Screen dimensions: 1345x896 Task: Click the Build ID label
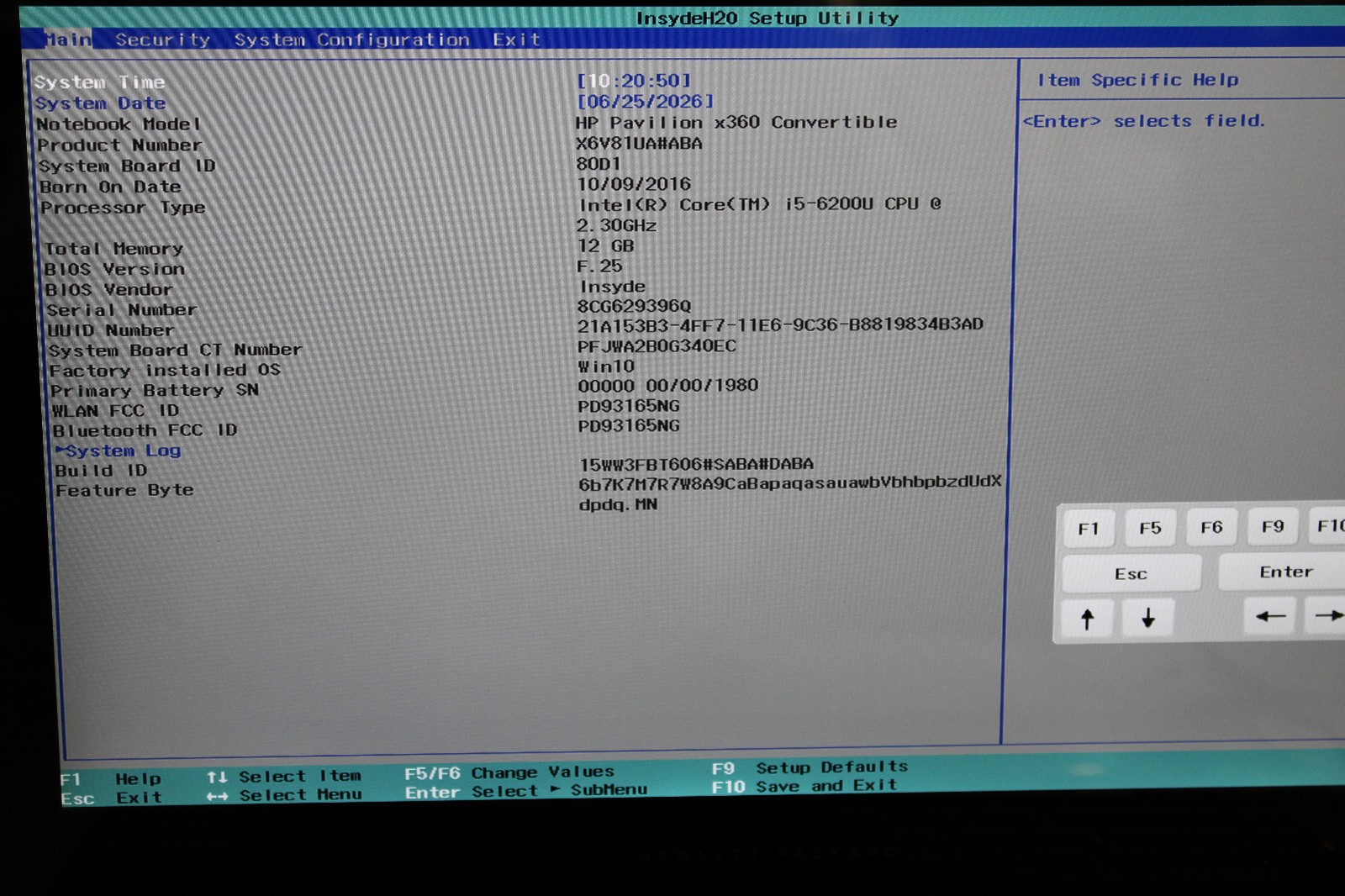(101, 471)
